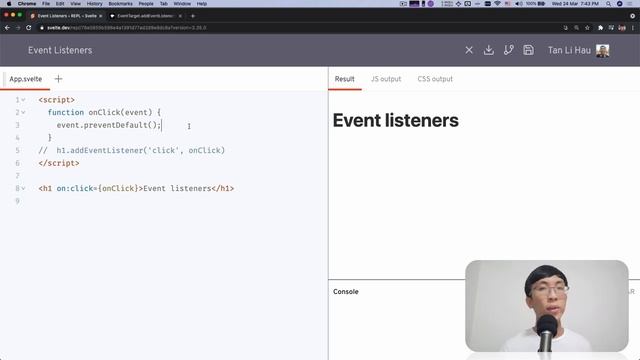Add a new component with plus icon
The width and height of the screenshot is (640, 360).
click(58, 79)
